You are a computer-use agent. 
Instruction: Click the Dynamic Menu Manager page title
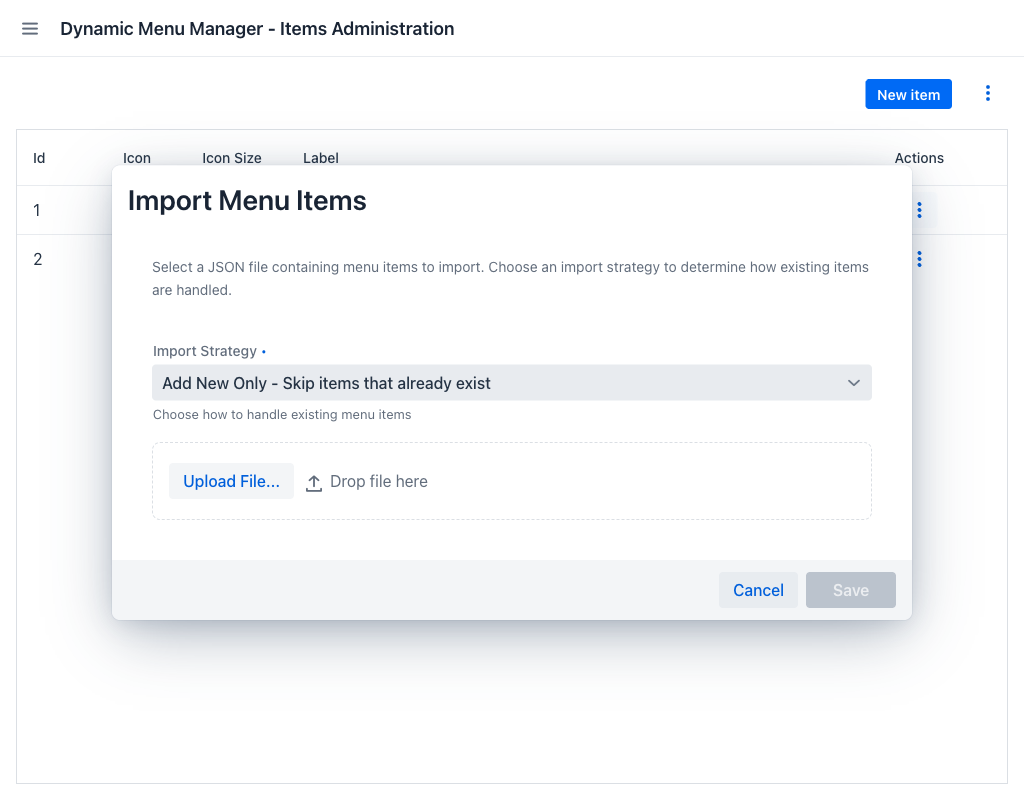[257, 29]
